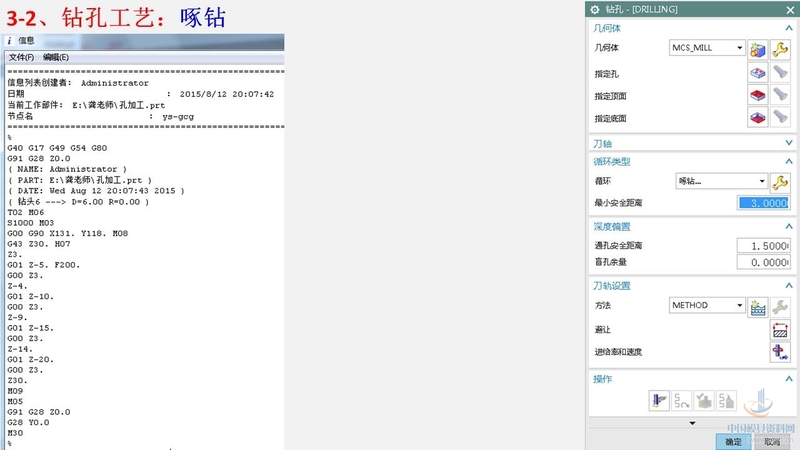Click the List tool path icon in 操作
800x450 pixels.
tap(726, 401)
